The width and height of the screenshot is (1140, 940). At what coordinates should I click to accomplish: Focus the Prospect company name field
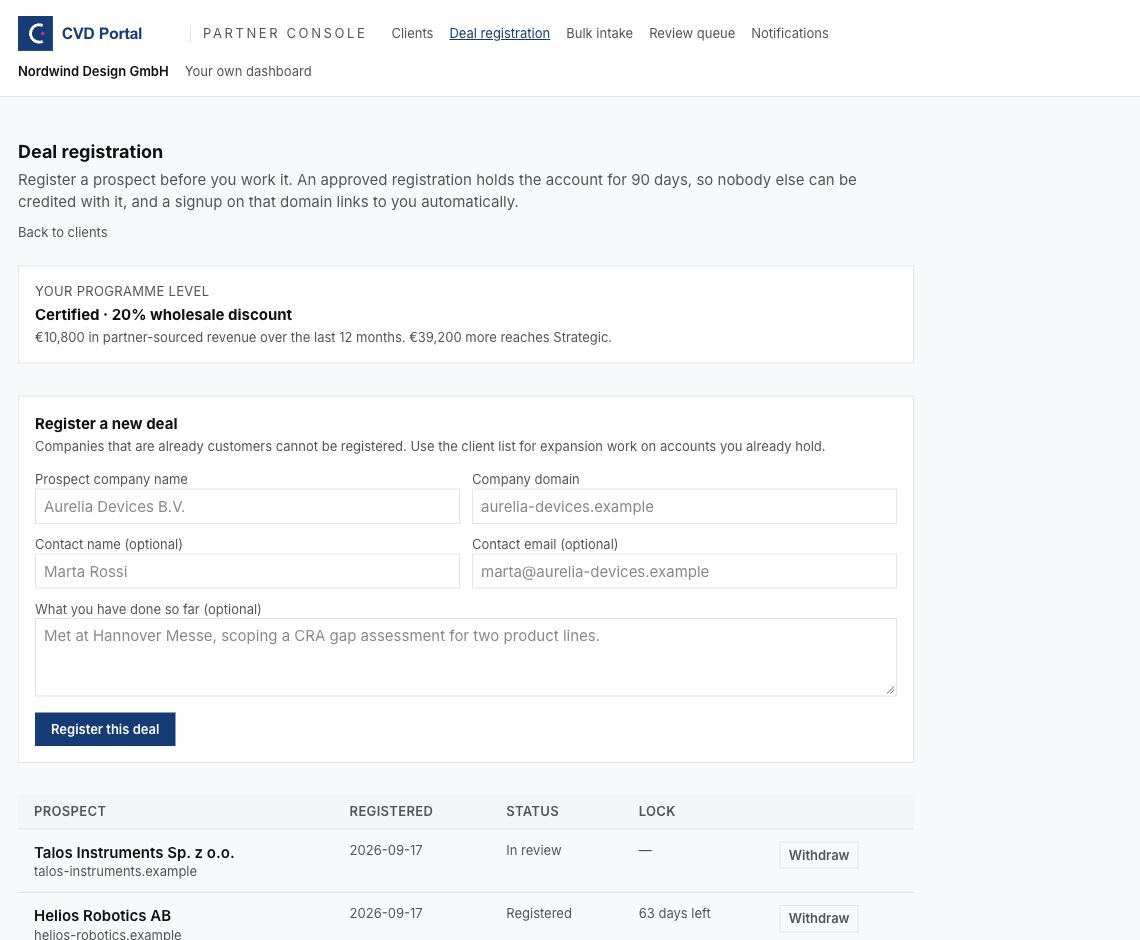click(x=247, y=506)
